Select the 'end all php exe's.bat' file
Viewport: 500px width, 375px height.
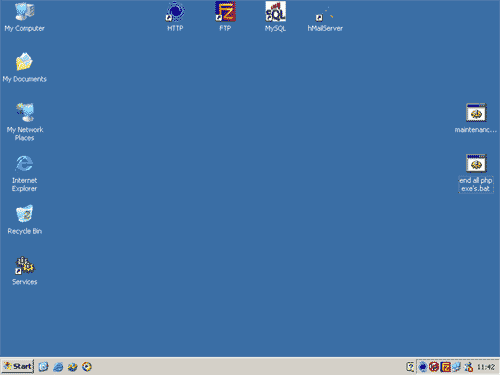tap(476, 164)
